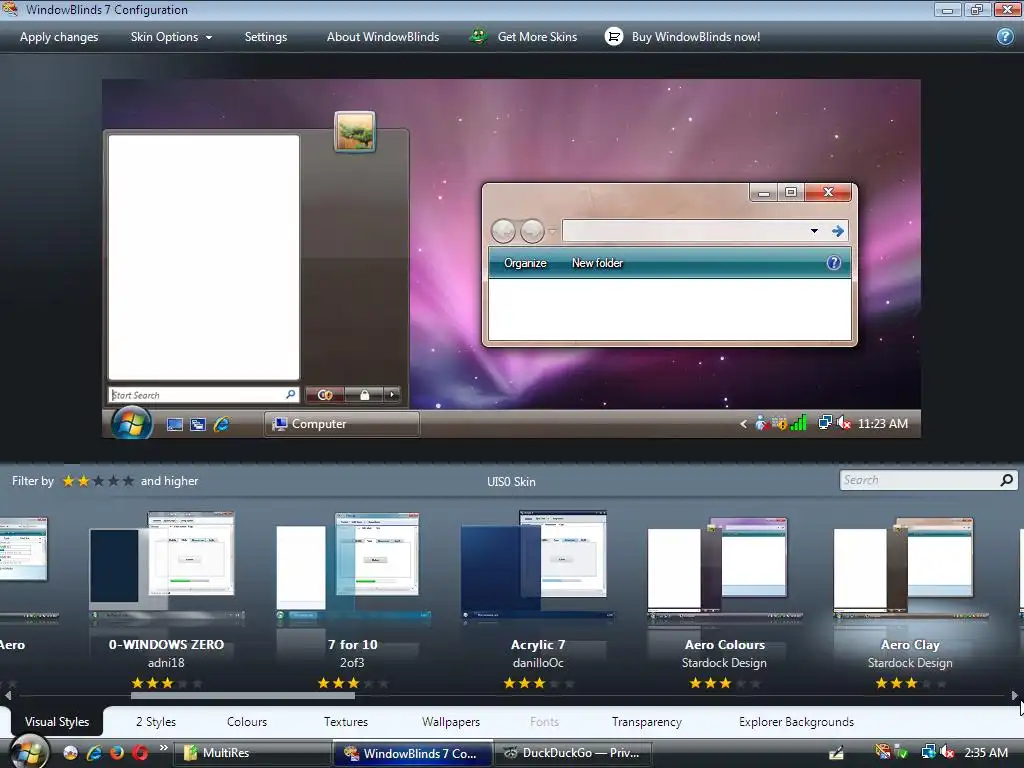Screen dimensions: 1024x768
Task: Open the Windows Start button on the taskbar
Action: [x=29, y=751]
